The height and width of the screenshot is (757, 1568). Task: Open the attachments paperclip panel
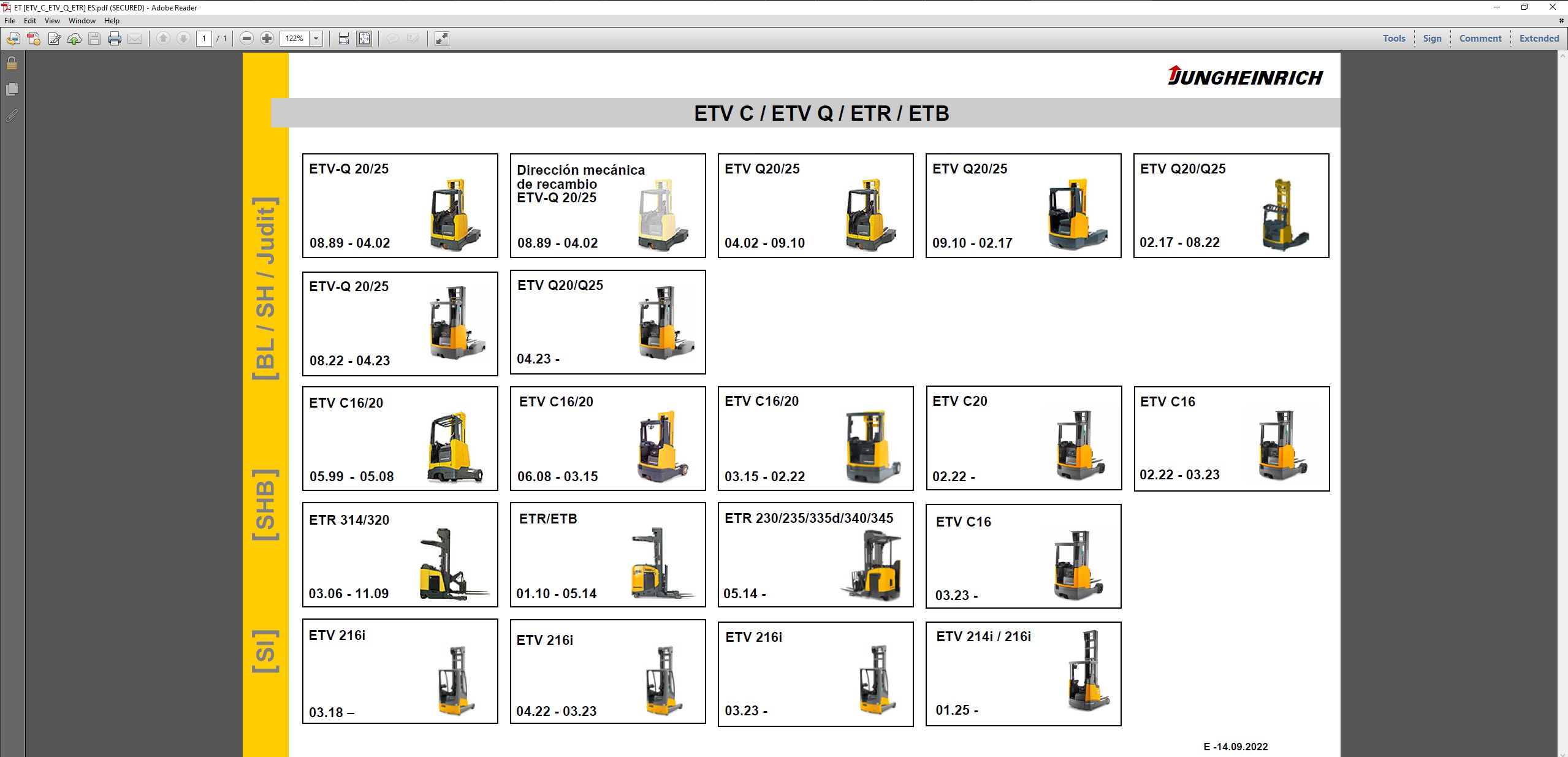tap(12, 115)
